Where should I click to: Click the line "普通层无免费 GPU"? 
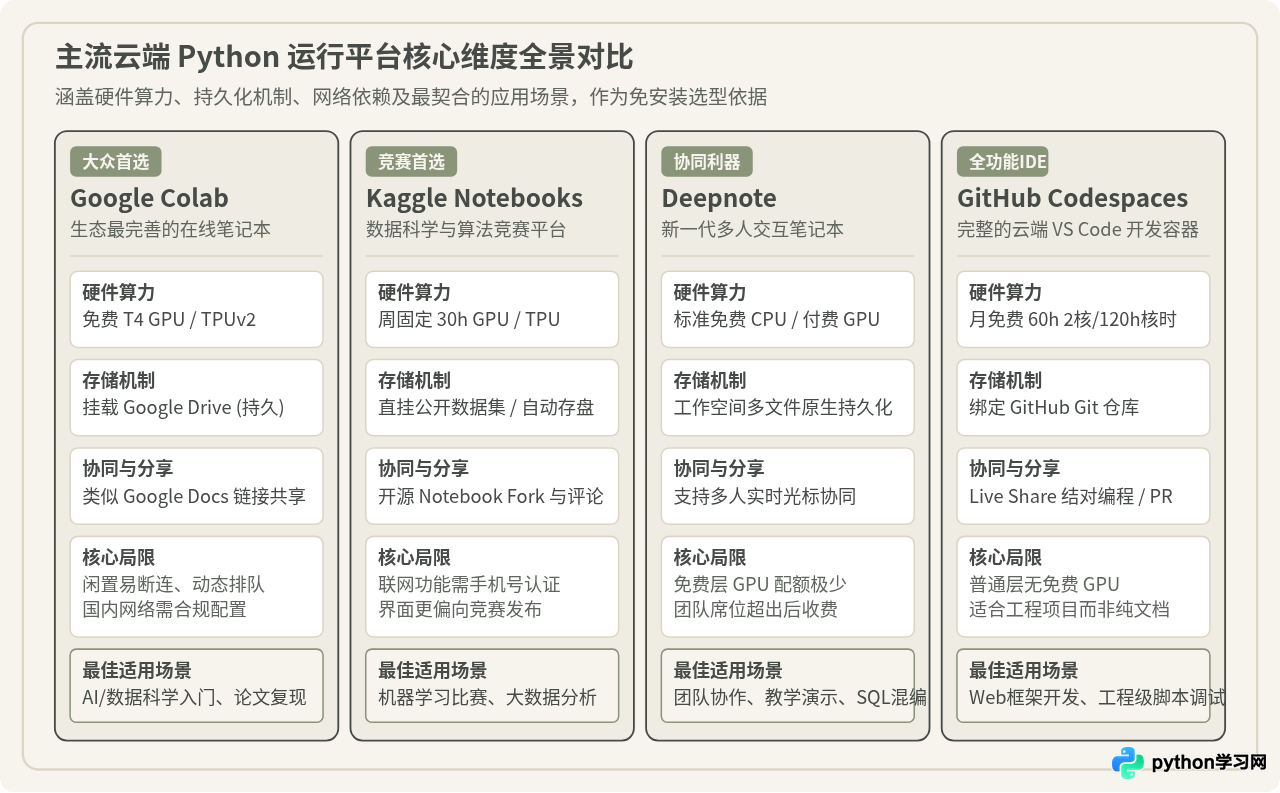(1044, 584)
